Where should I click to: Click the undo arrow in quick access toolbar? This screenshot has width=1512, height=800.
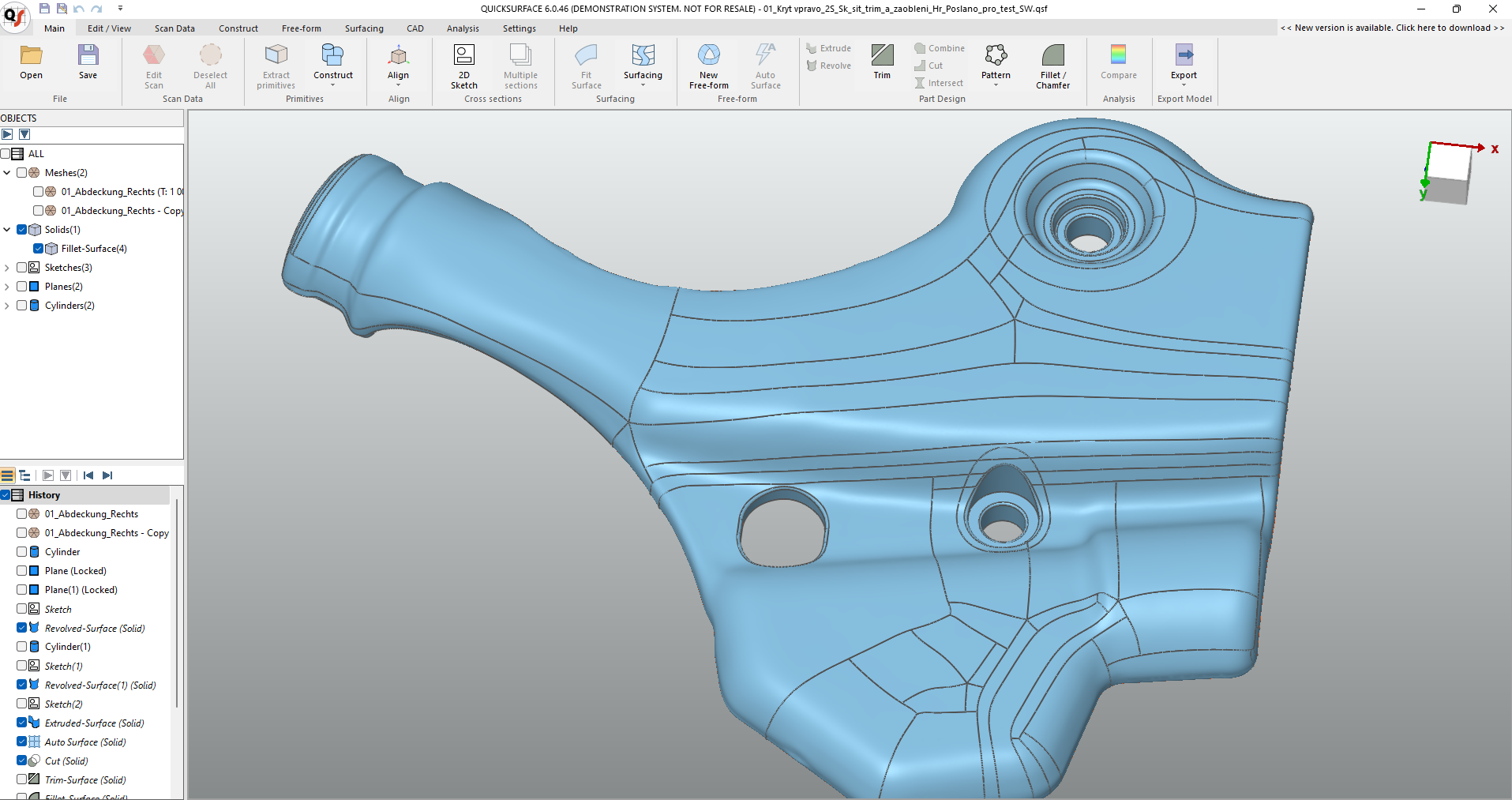[79, 9]
